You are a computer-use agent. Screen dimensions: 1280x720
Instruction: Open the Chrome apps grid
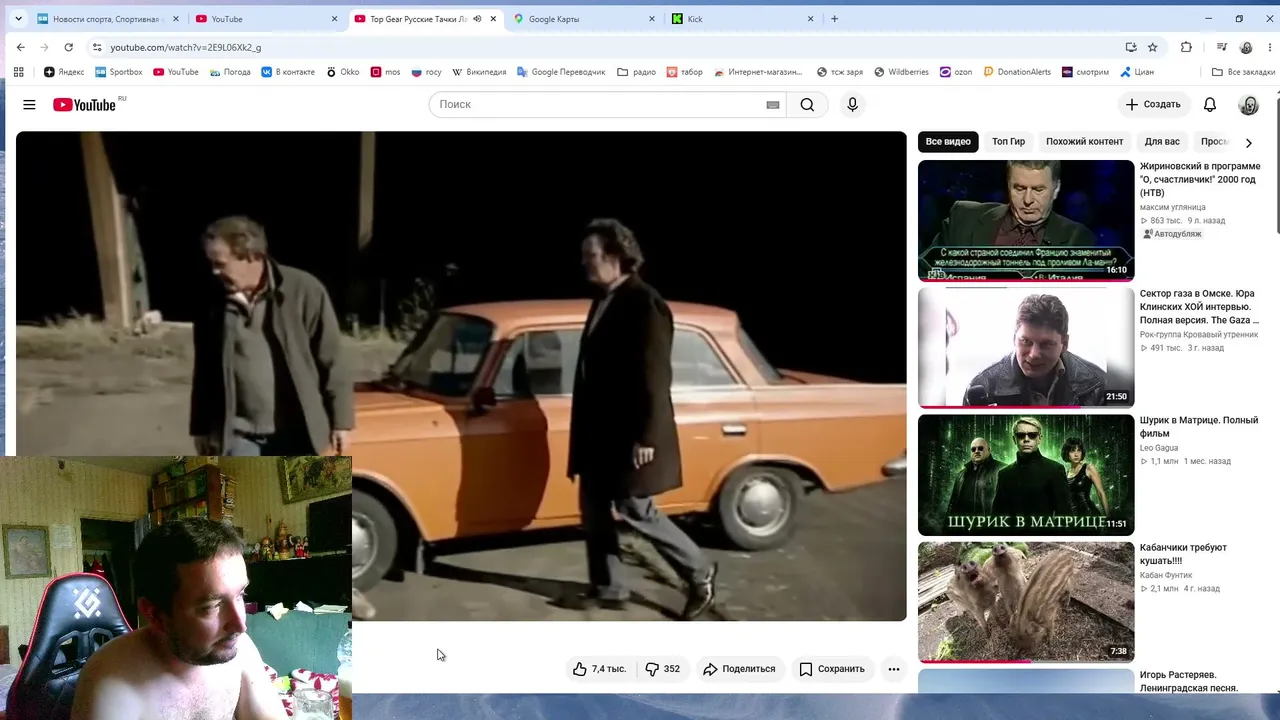pyautogui.click(x=18, y=72)
